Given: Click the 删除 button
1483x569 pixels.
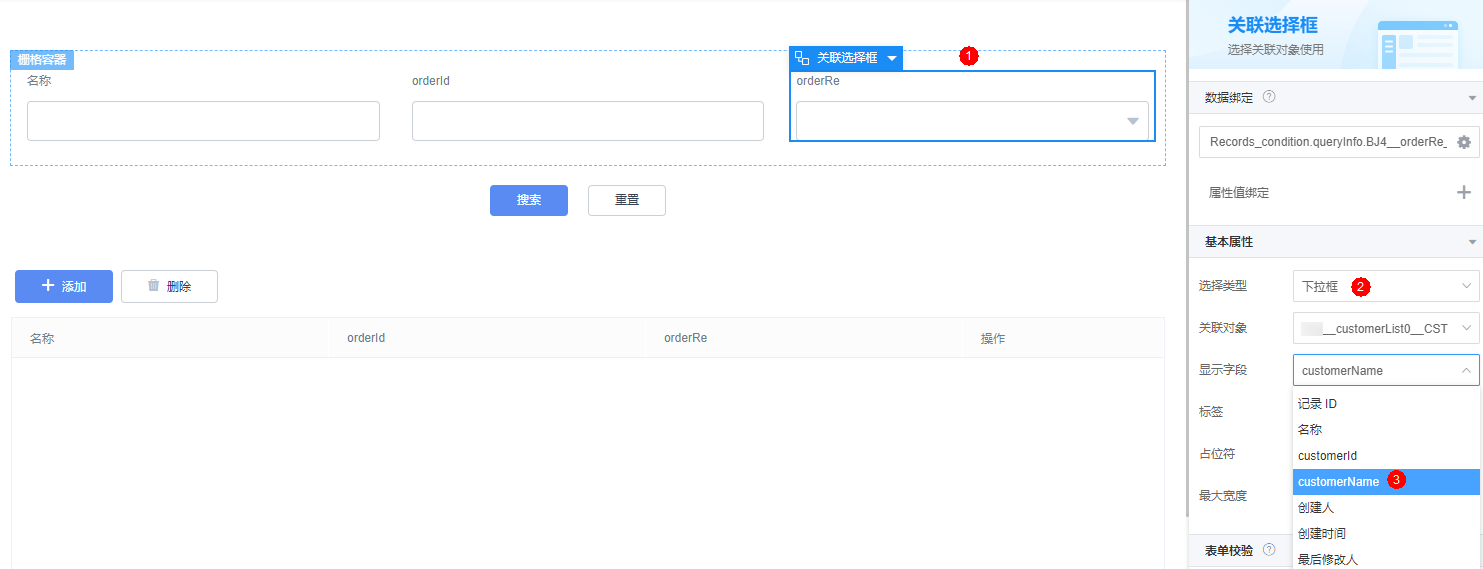Looking at the screenshot, I should pyautogui.click(x=169, y=286).
